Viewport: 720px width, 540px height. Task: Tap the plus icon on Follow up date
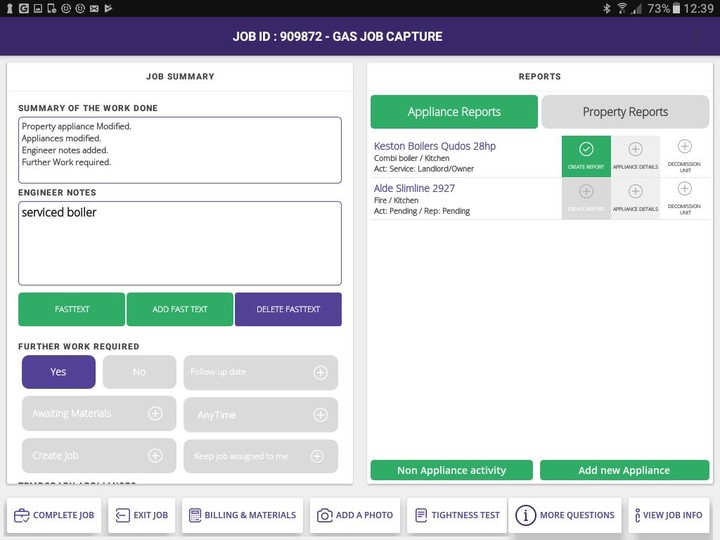pyautogui.click(x=320, y=372)
